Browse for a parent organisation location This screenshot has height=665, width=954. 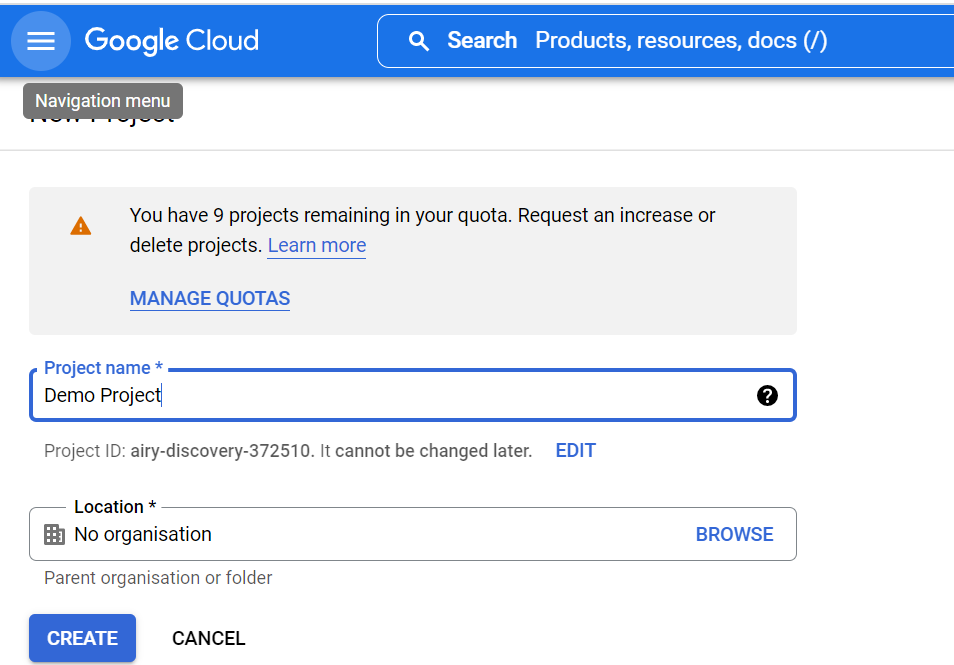coord(734,534)
